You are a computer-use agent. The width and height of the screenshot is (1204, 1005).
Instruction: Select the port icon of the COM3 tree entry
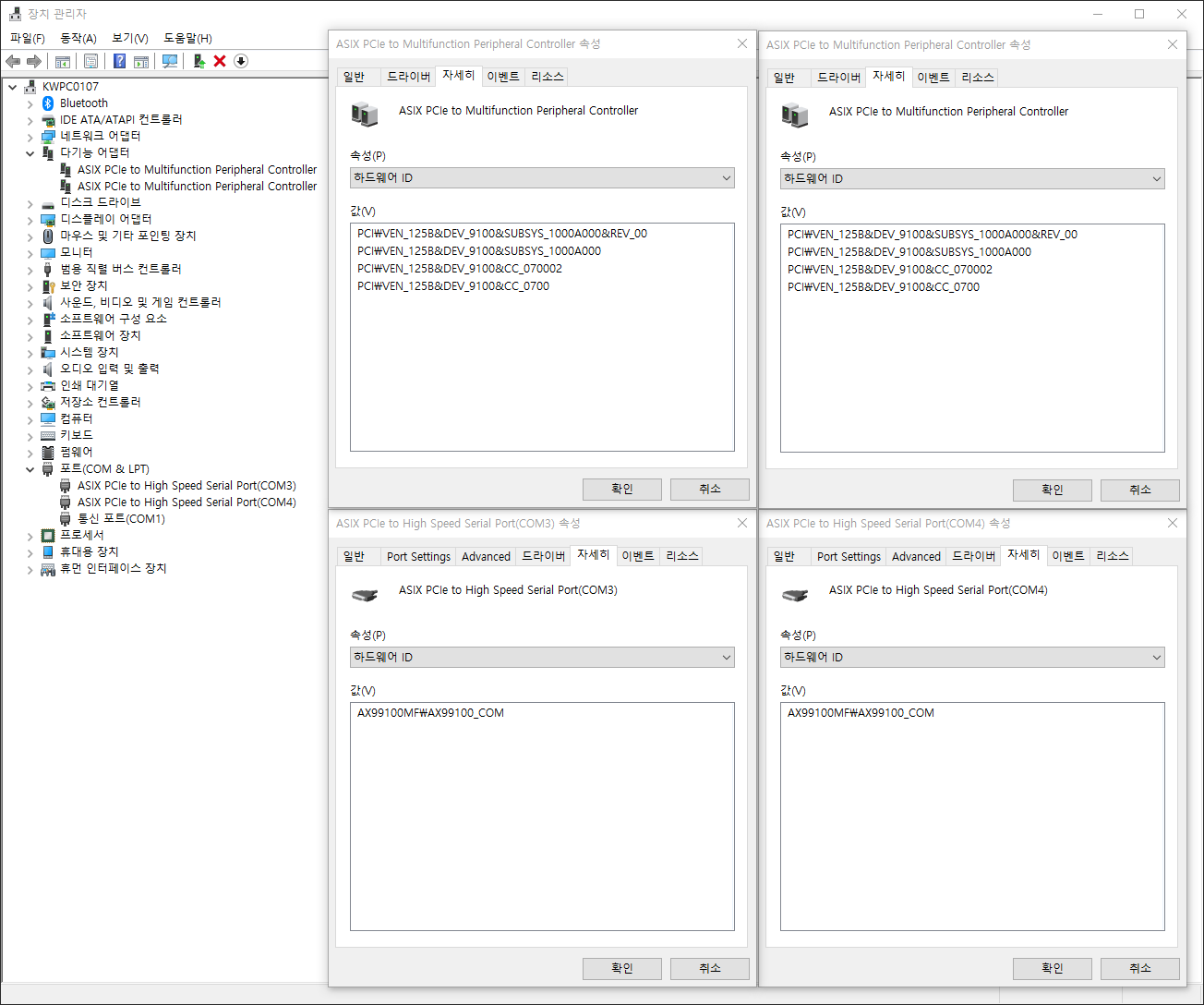tap(66, 486)
